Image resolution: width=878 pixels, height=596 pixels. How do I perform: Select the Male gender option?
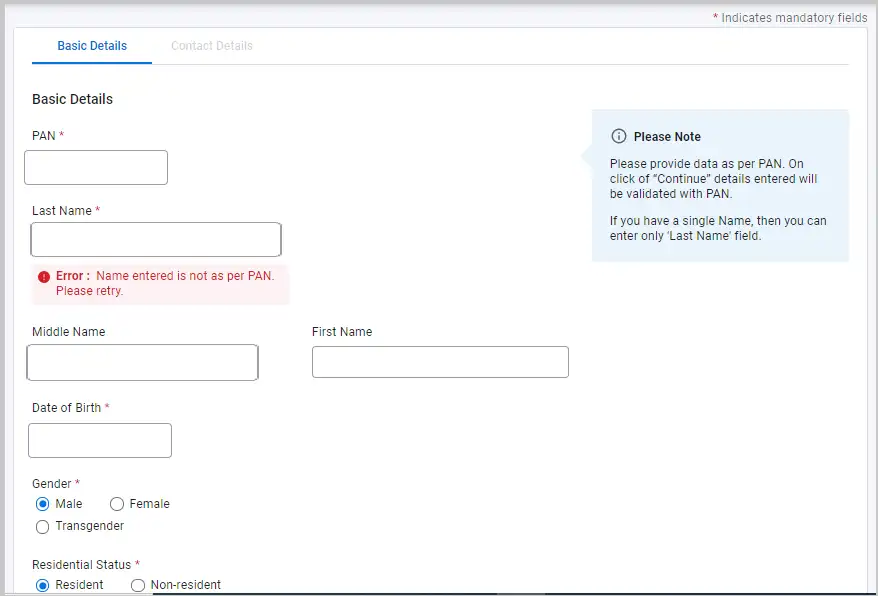pyautogui.click(x=41, y=504)
